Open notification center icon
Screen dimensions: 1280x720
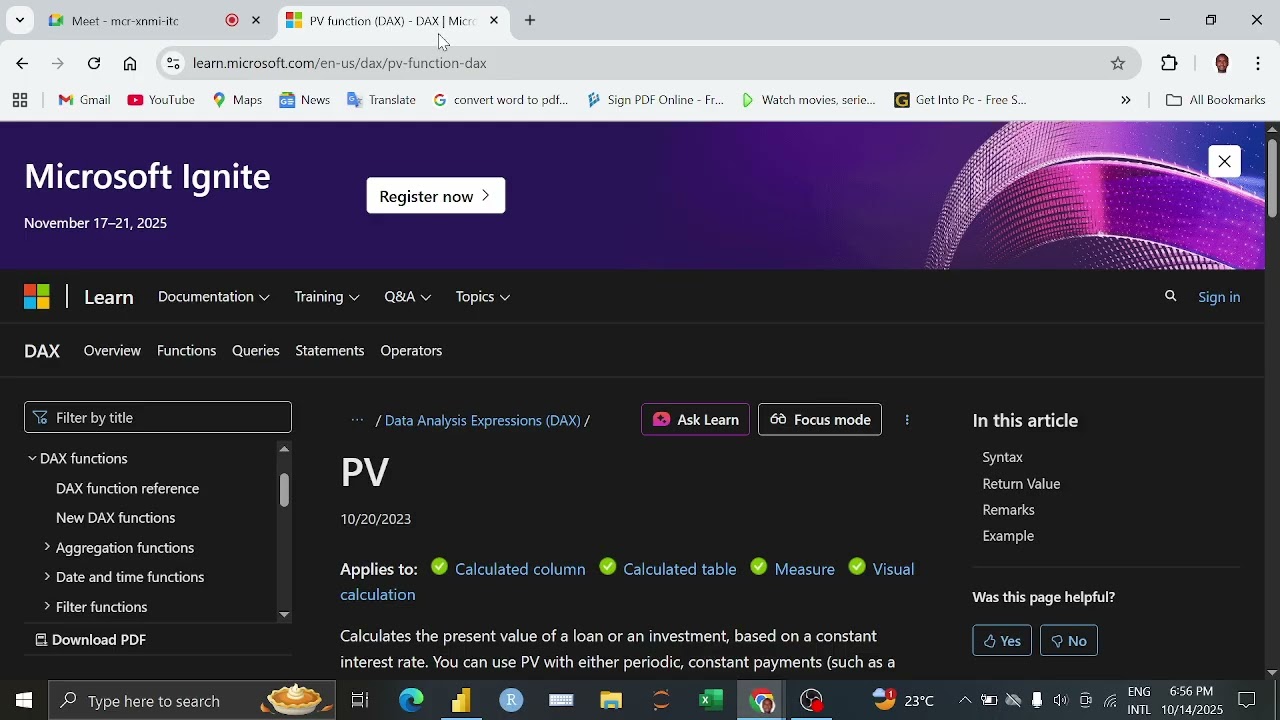(x=1247, y=701)
